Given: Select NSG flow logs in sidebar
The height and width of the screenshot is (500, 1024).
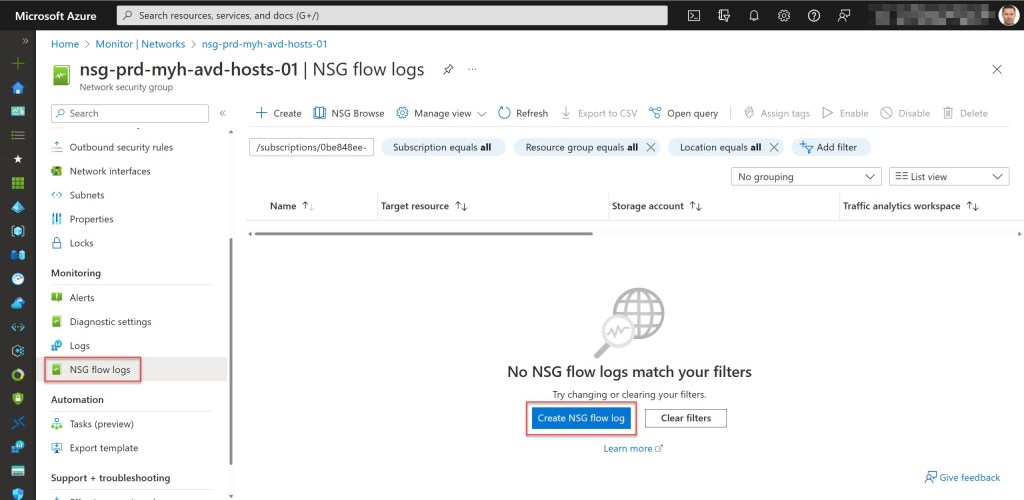Looking at the screenshot, I should pos(99,370).
